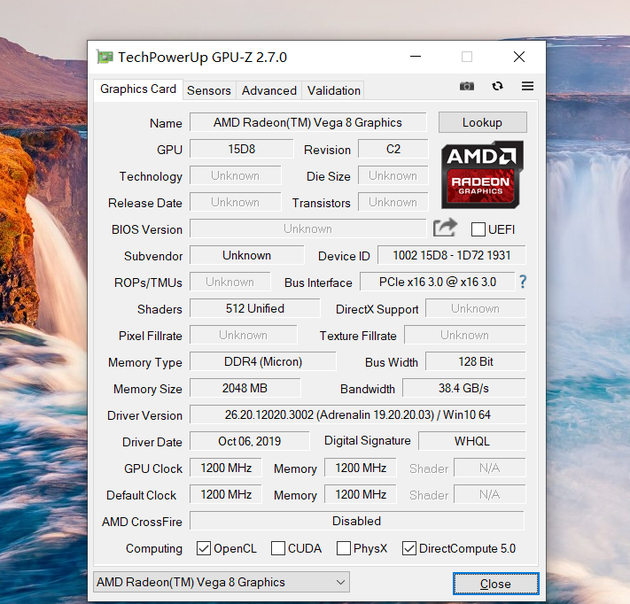The width and height of the screenshot is (630, 604).
Task: Click the BIOS export share icon
Action: [445, 228]
